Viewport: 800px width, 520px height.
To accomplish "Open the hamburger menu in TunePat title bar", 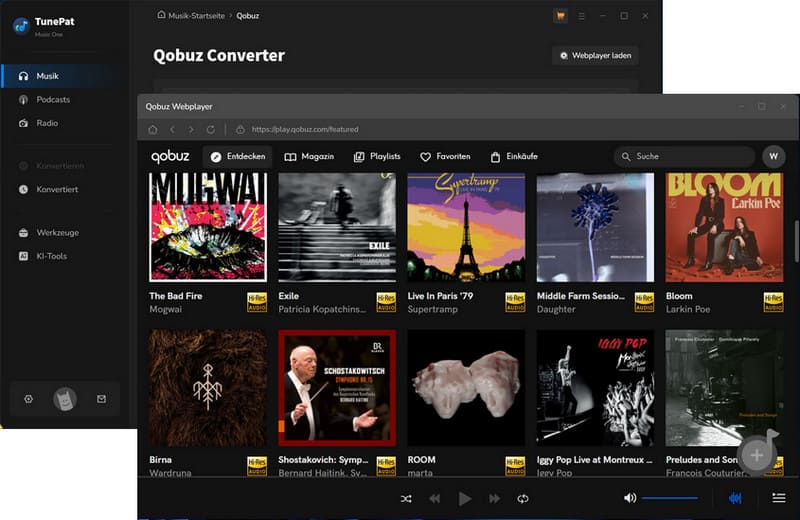I will pos(582,16).
